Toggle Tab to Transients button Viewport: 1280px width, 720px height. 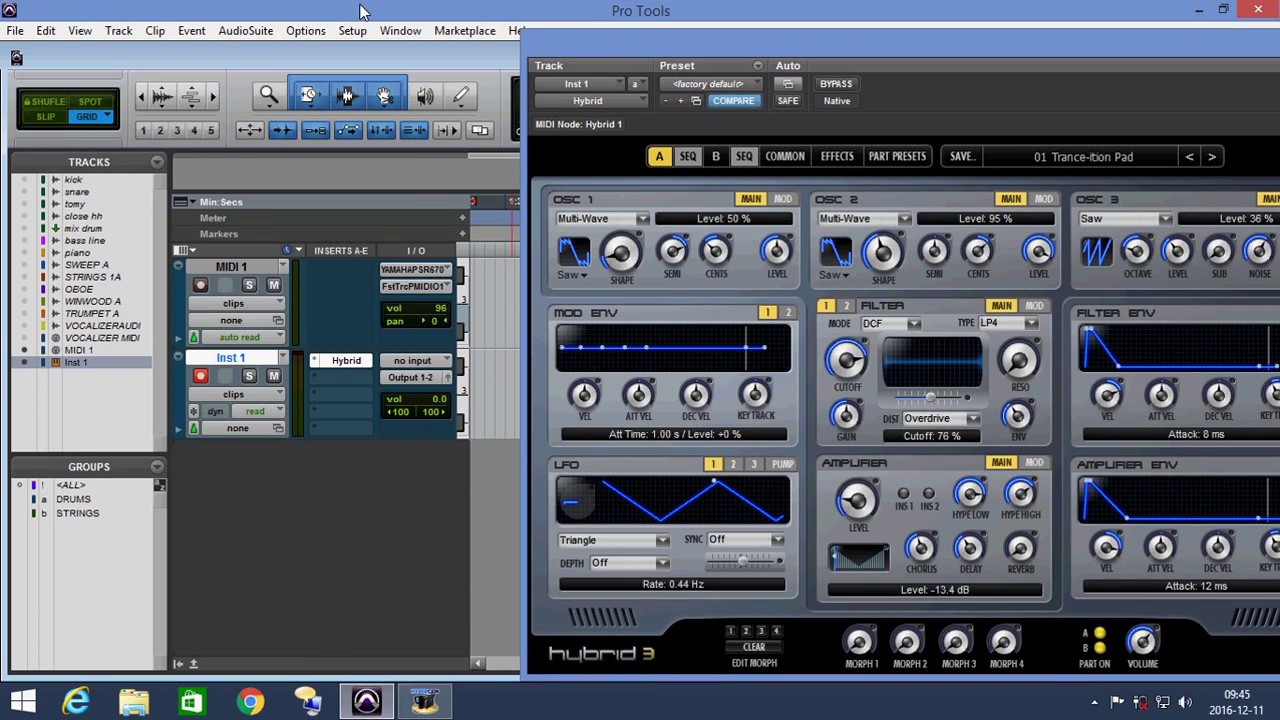(x=282, y=130)
